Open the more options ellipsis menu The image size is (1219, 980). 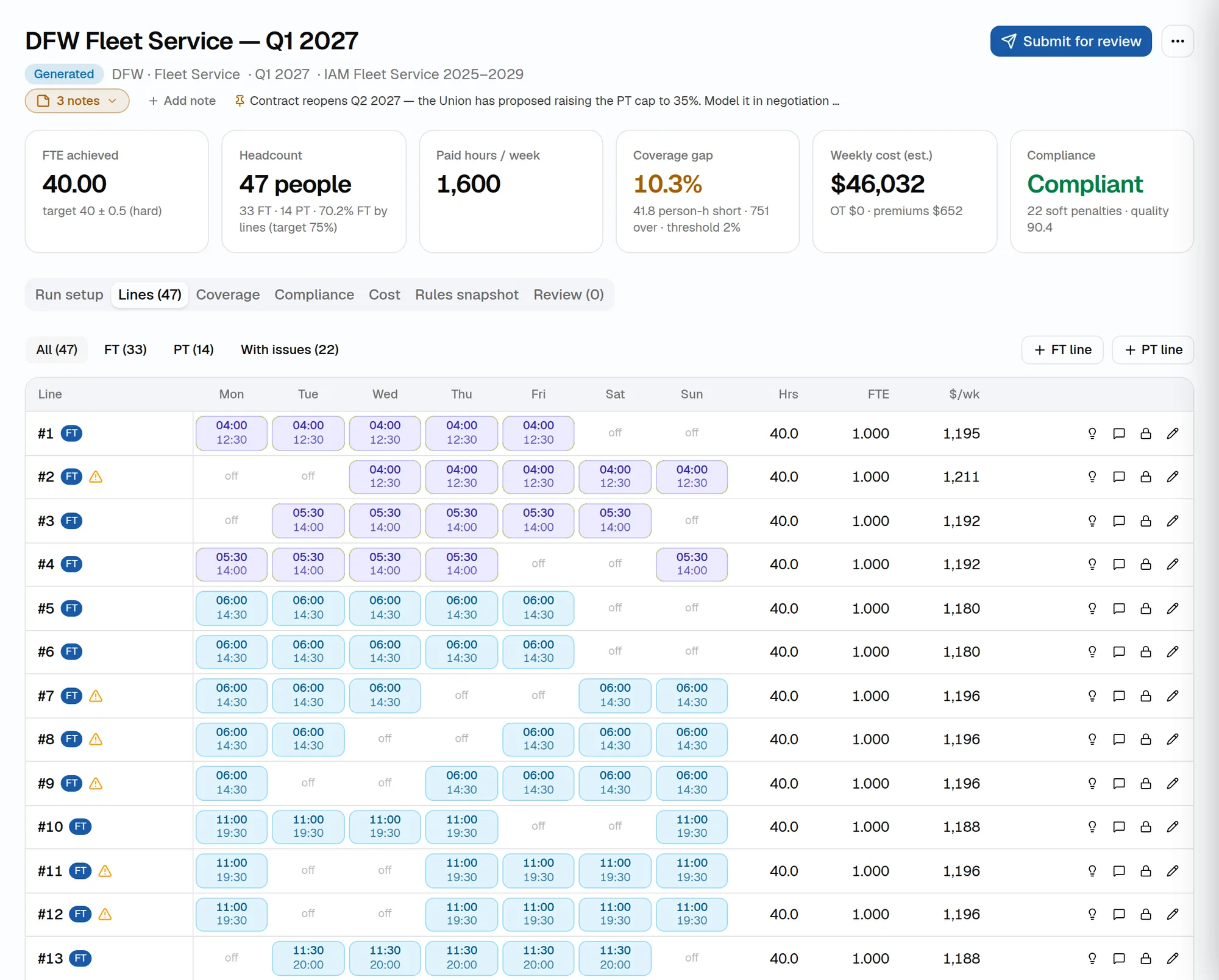pyautogui.click(x=1178, y=41)
